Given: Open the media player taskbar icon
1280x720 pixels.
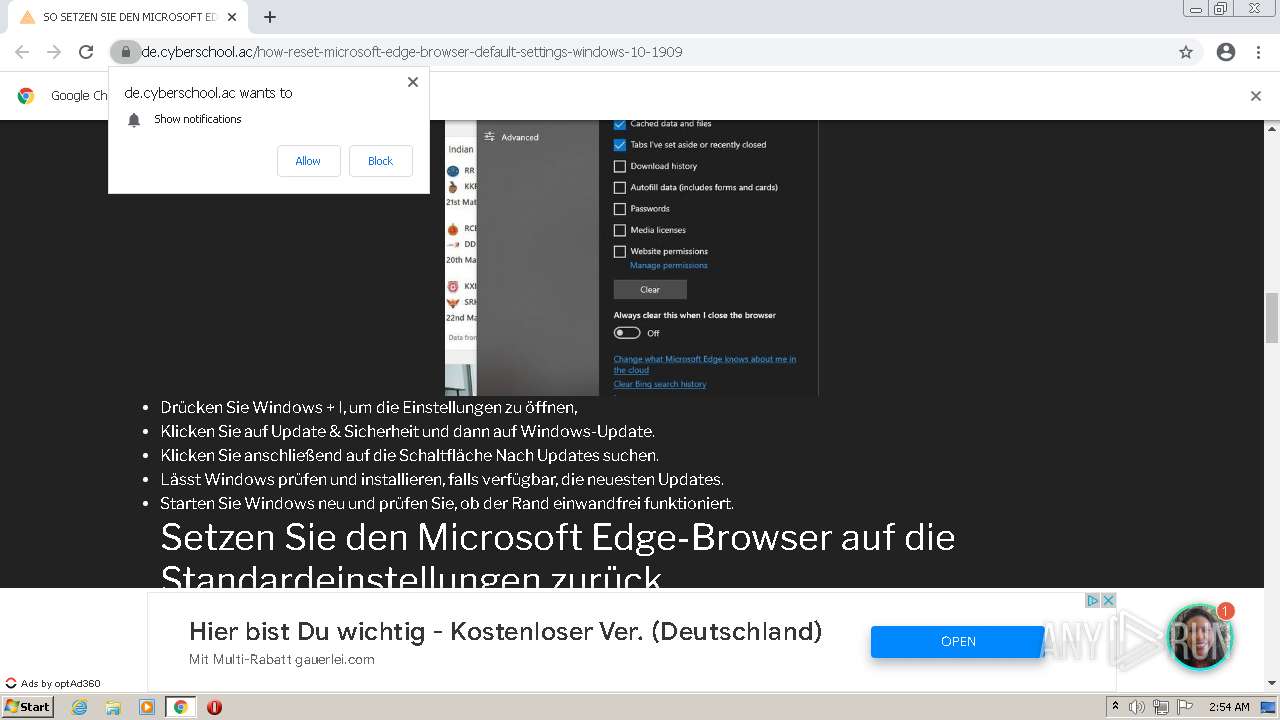Looking at the screenshot, I should click(x=147, y=707).
